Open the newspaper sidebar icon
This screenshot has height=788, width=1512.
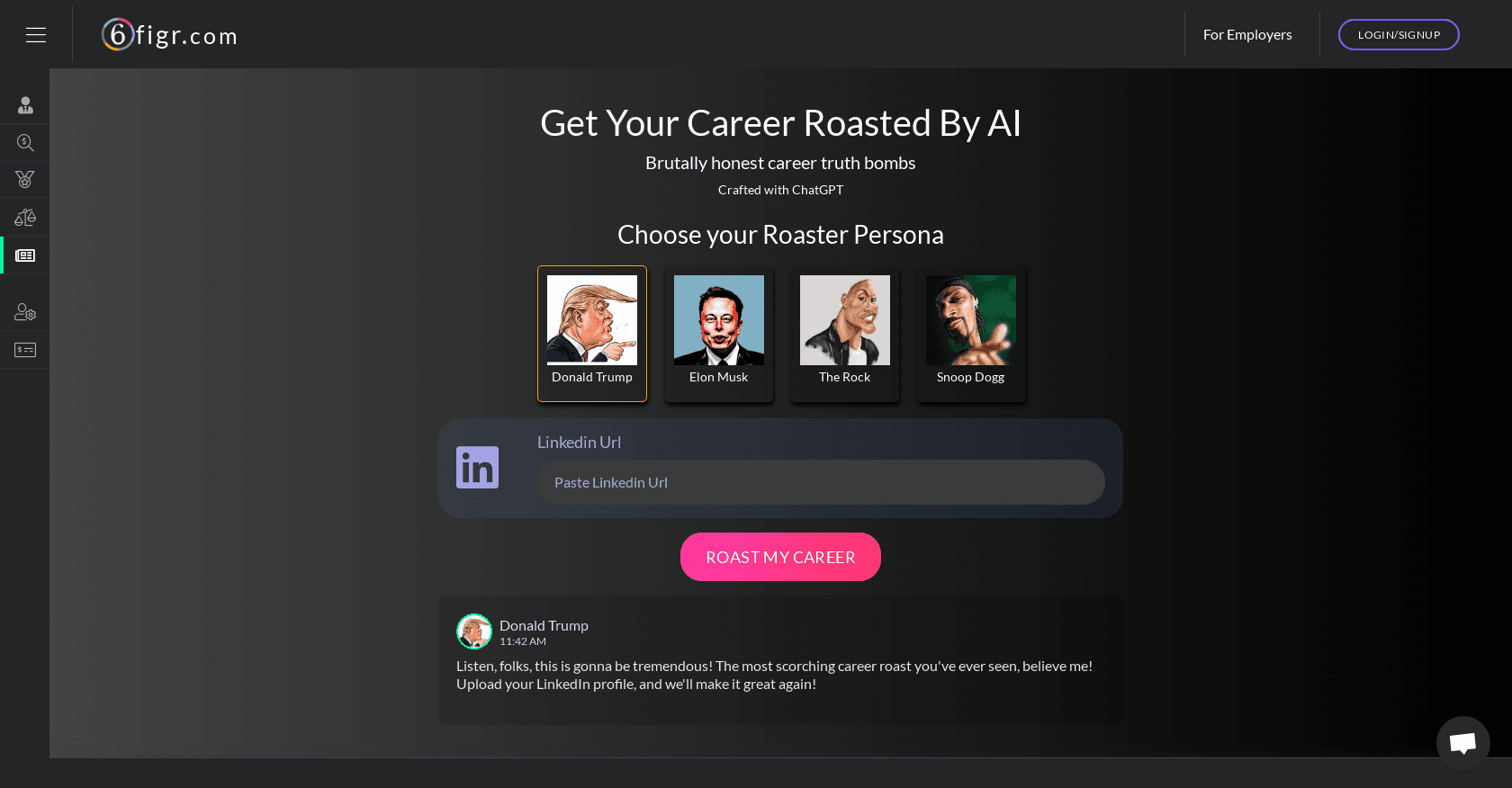[x=25, y=255]
